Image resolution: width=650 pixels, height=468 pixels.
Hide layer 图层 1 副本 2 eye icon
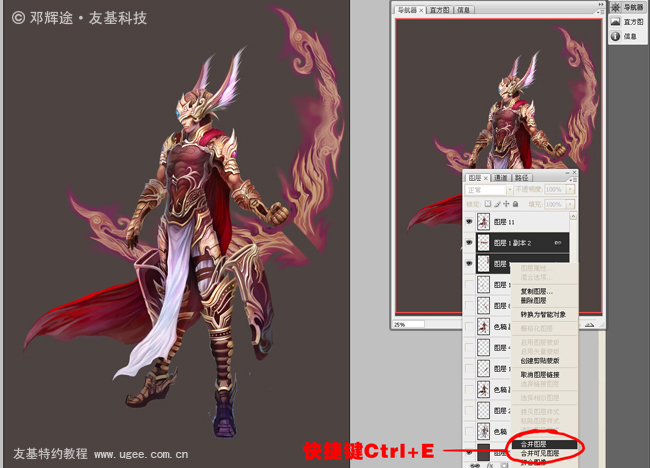pyautogui.click(x=469, y=242)
